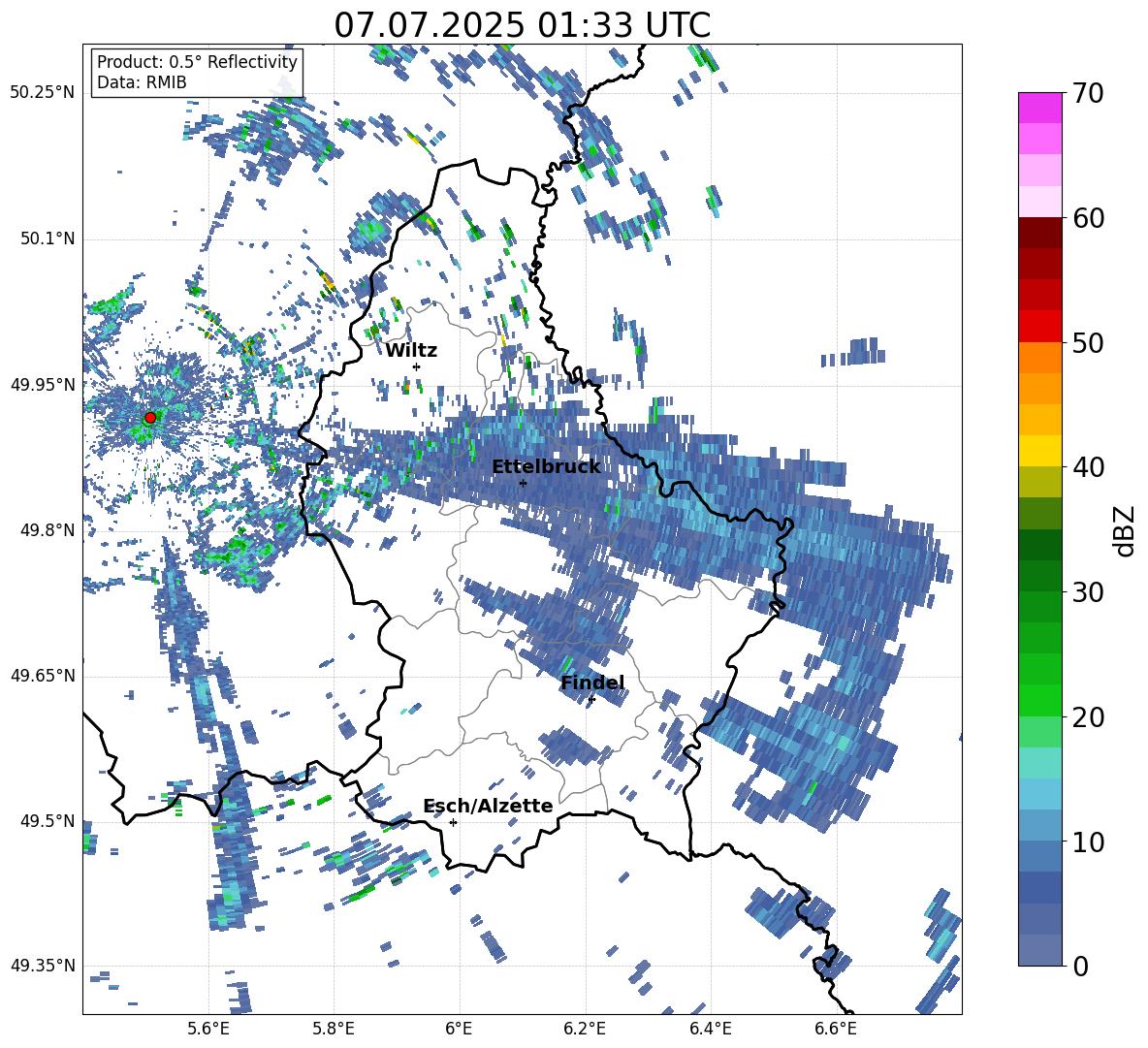1148x1048 pixels.
Task: Click the 'Data: RMIB' text
Action: 142,82
